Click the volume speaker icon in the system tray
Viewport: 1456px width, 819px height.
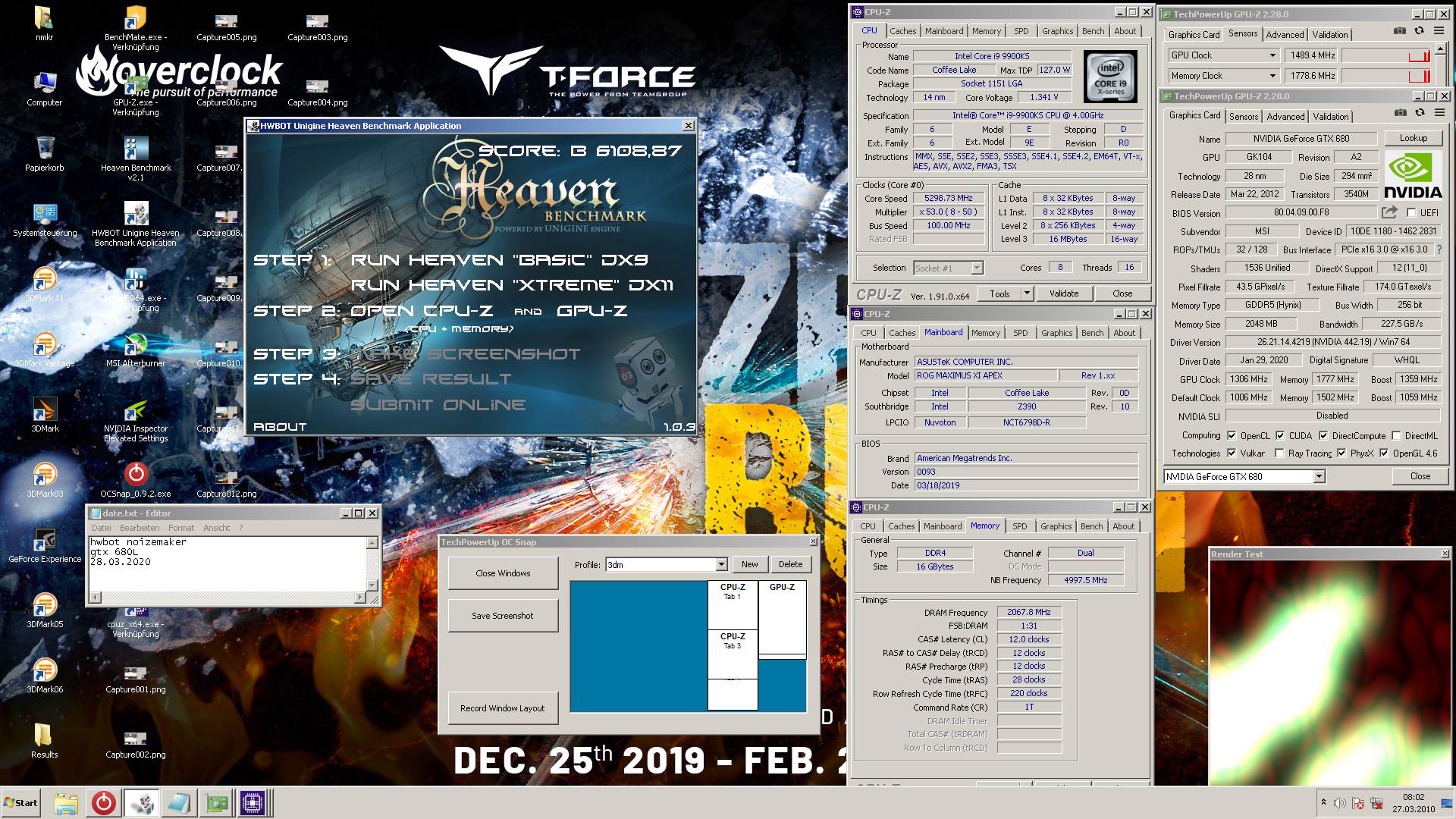(x=1340, y=803)
